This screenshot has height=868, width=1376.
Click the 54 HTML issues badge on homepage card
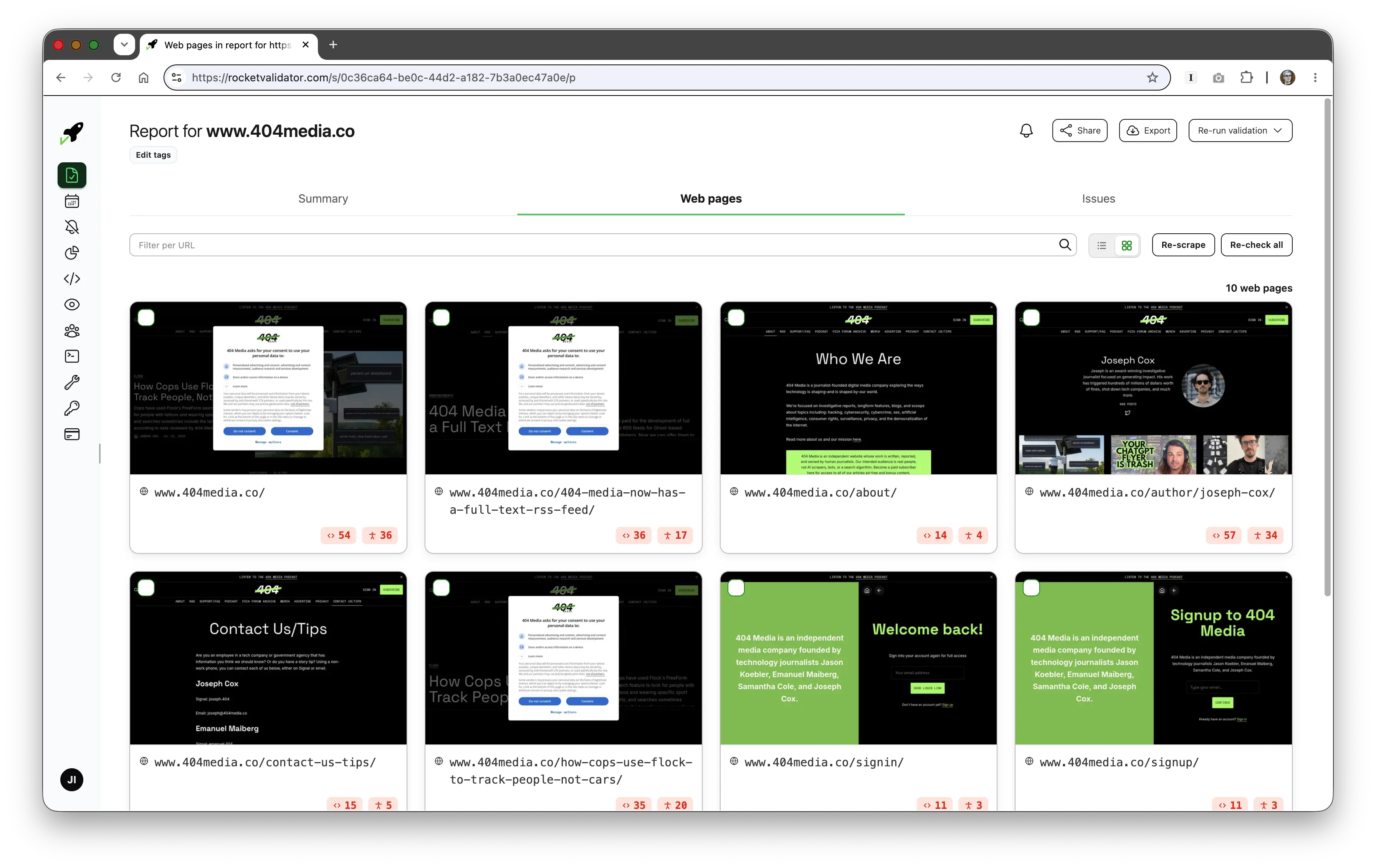(339, 536)
